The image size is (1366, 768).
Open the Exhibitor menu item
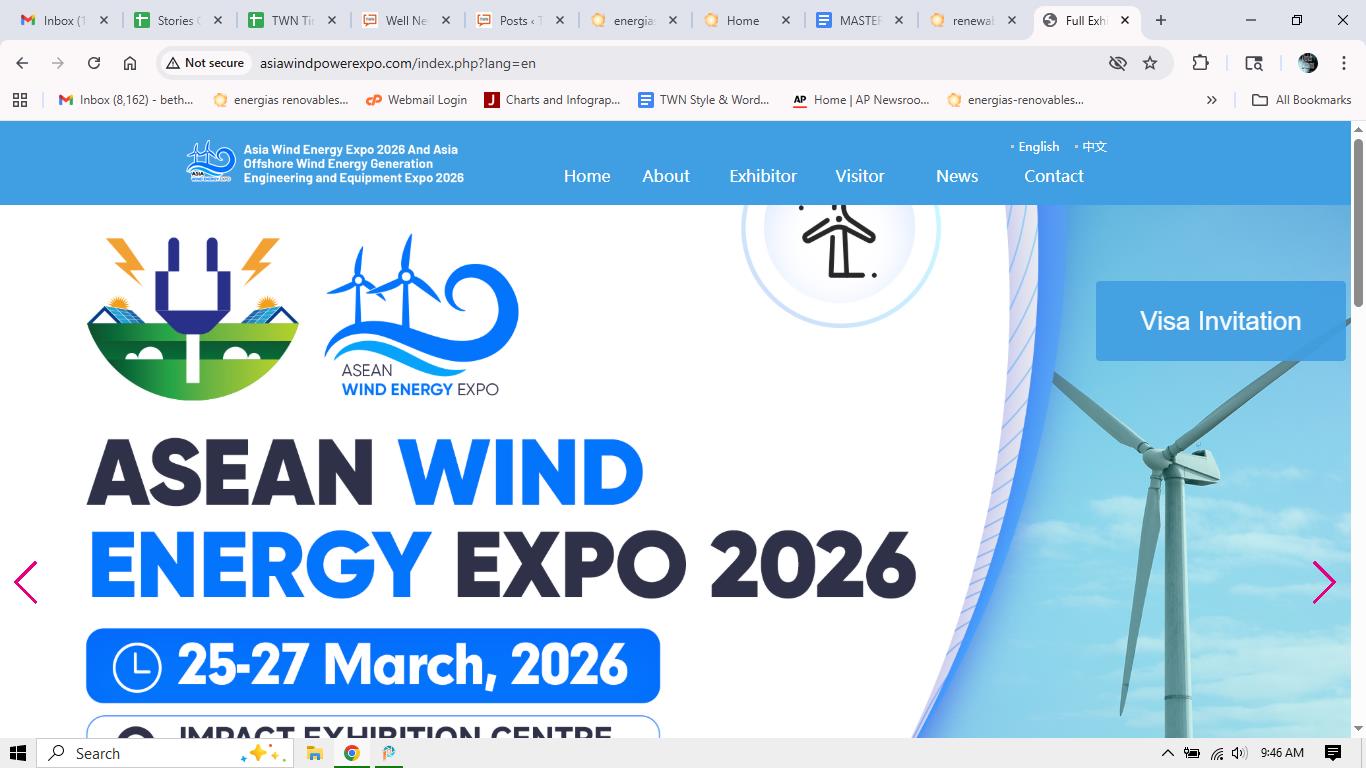(762, 176)
